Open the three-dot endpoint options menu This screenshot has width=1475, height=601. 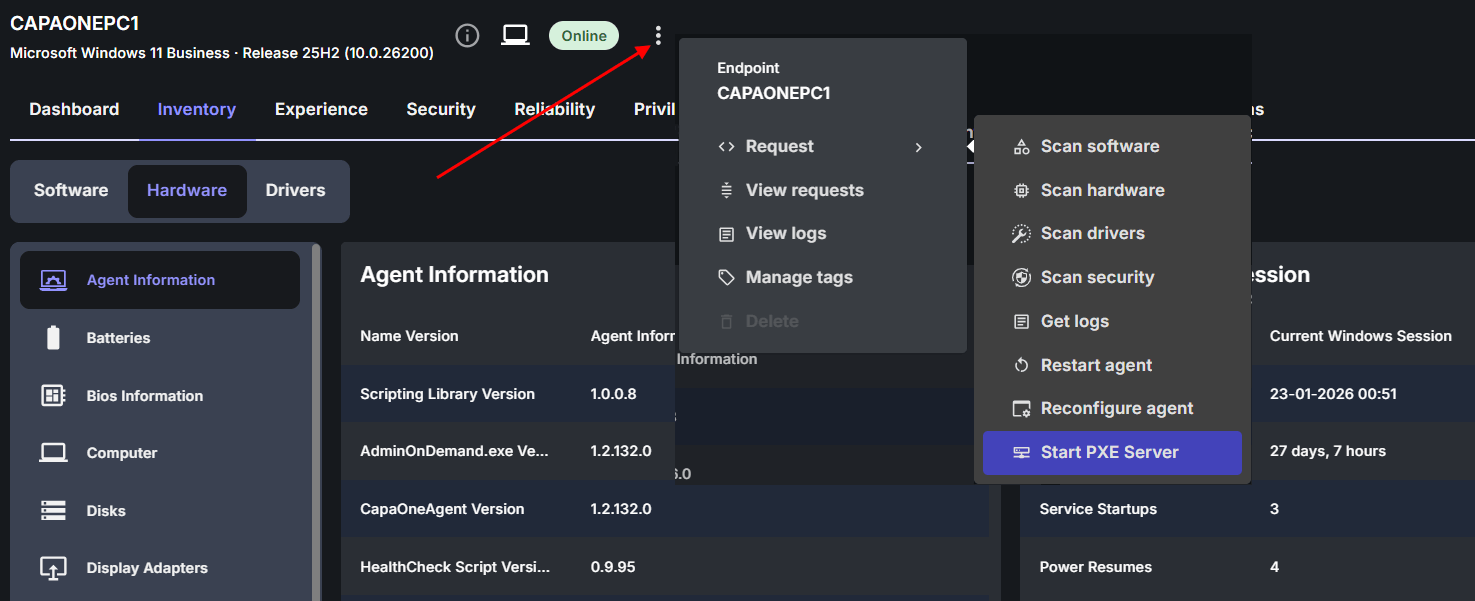658,36
